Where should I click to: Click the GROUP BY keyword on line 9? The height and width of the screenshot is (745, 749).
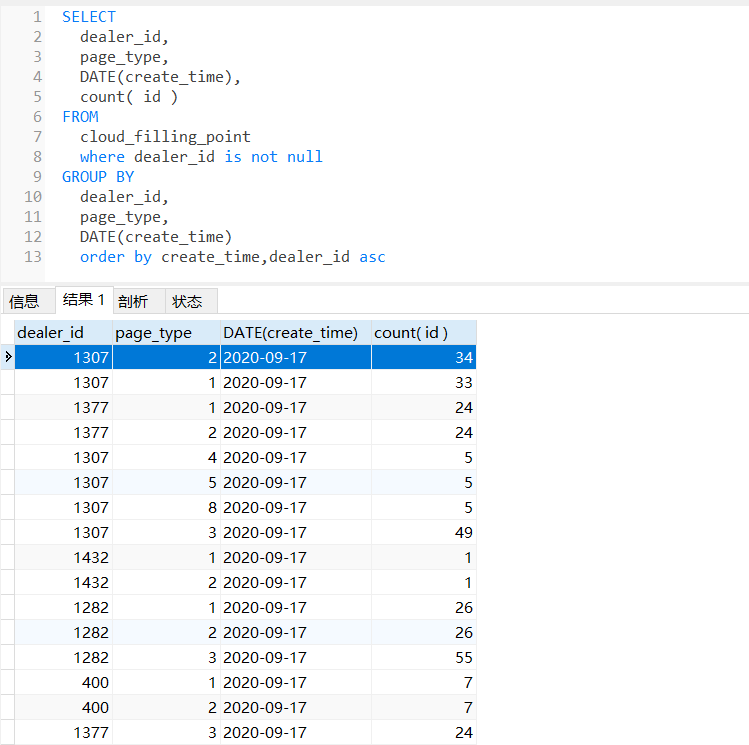tap(98, 177)
